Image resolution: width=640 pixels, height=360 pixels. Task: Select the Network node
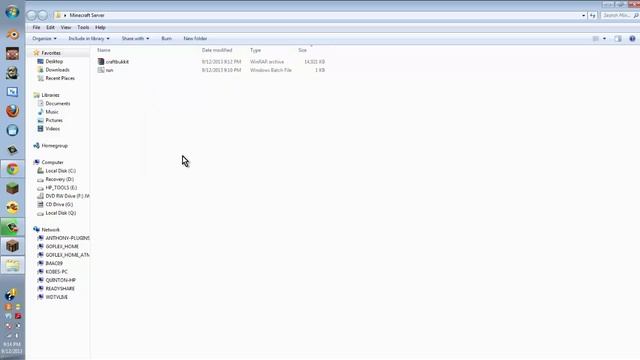pyautogui.click(x=51, y=230)
